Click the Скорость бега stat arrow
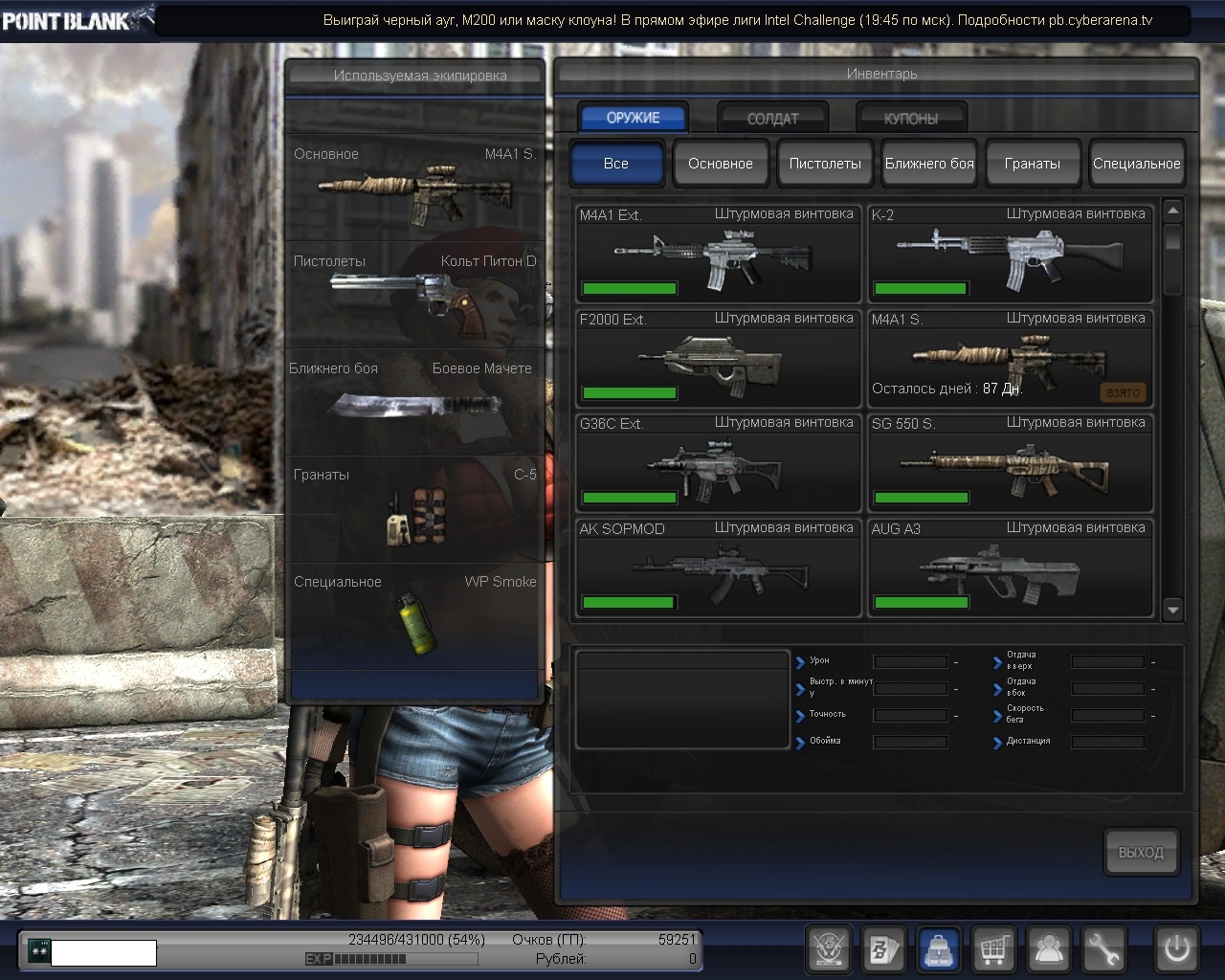This screenshot has width=1225, height=980. tap(997, 715)
